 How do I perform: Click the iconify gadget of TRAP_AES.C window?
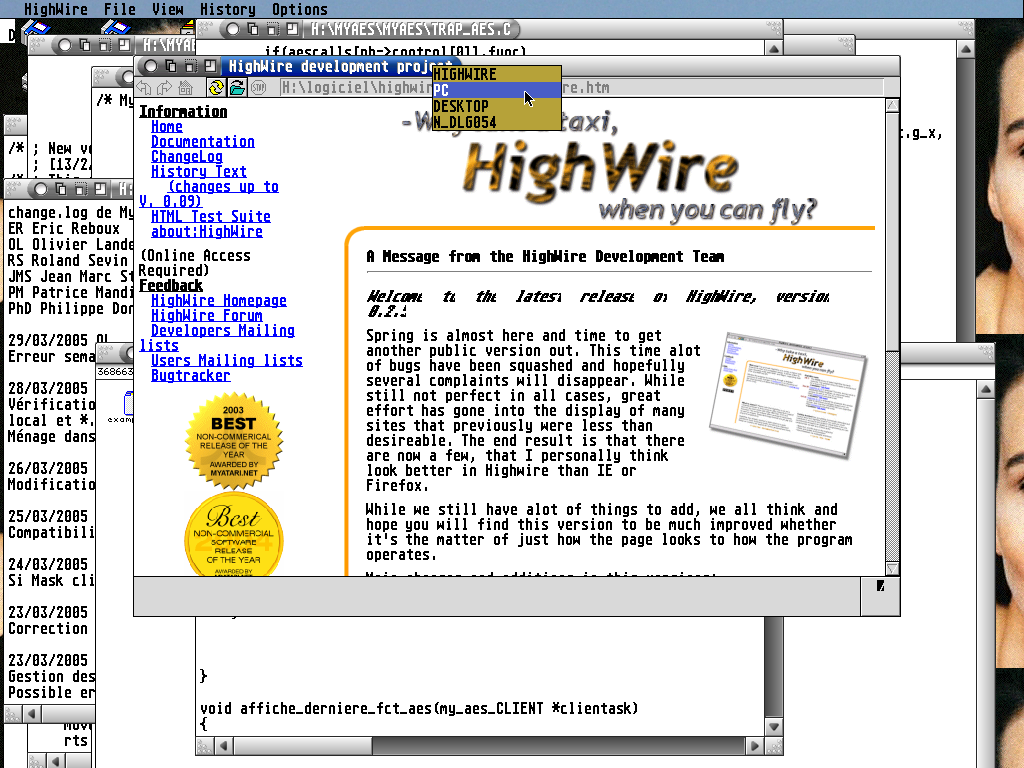pyautogui.click(x=272, y=29)
